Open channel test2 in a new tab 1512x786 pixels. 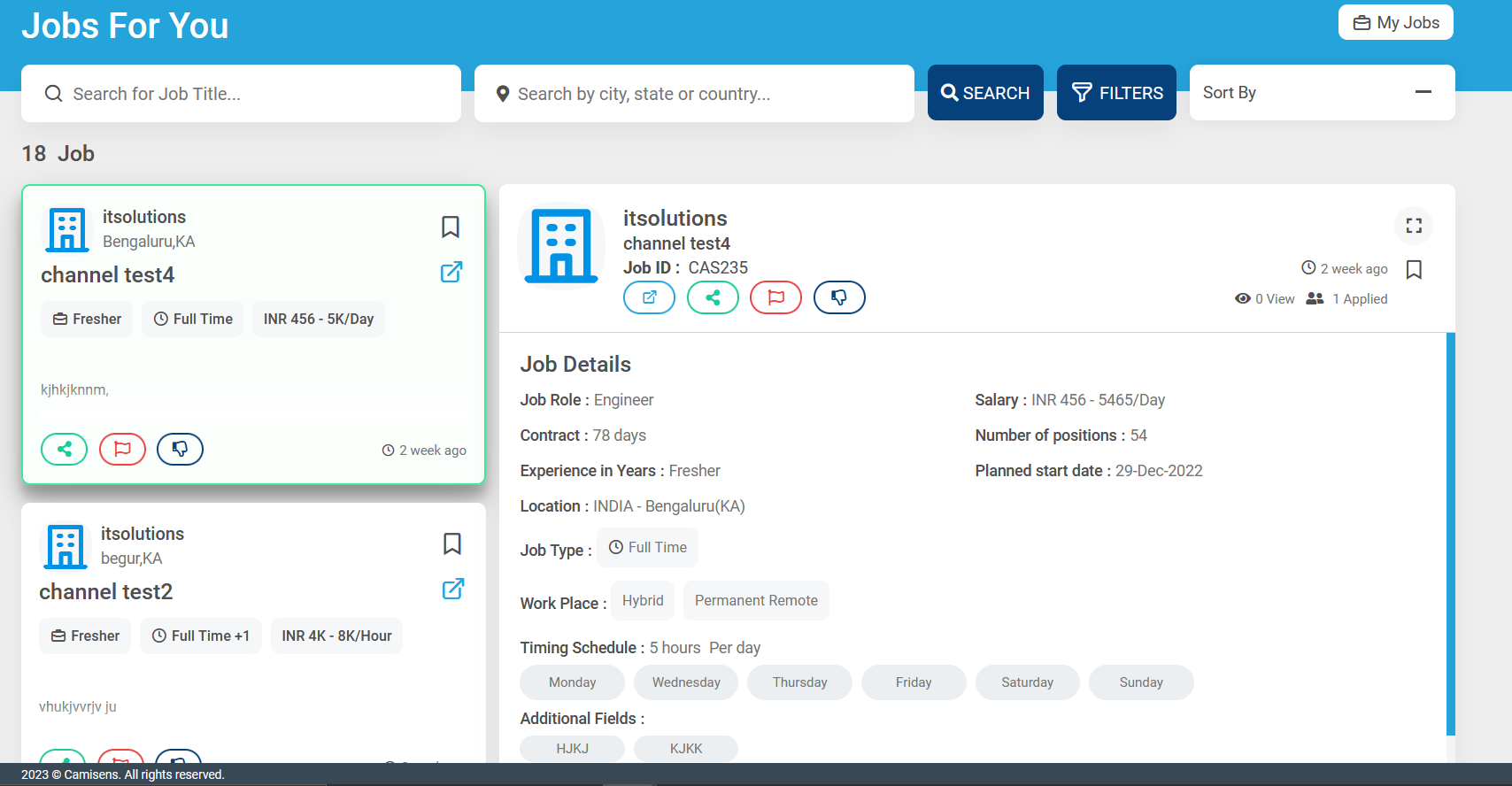point(453,589)
